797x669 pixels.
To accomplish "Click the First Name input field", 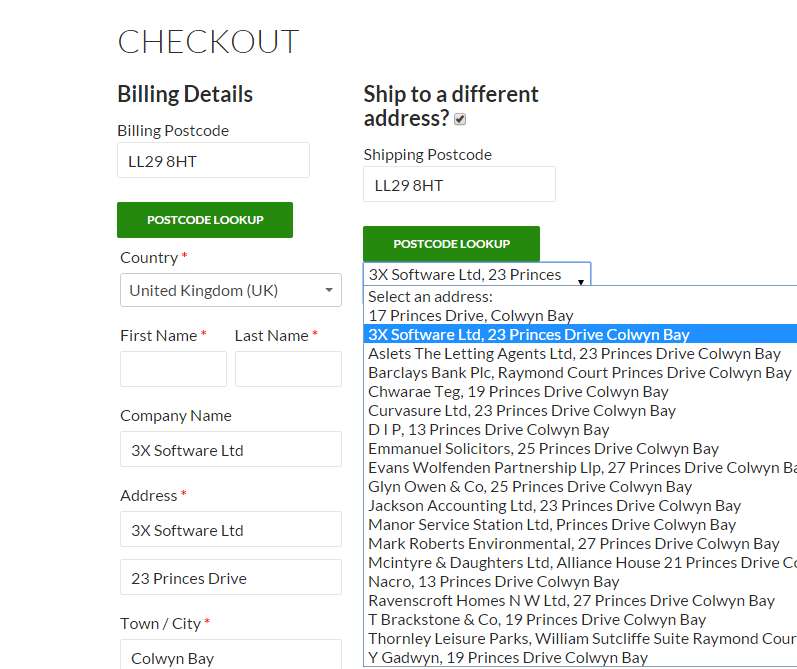I will (x=173, y=369).
